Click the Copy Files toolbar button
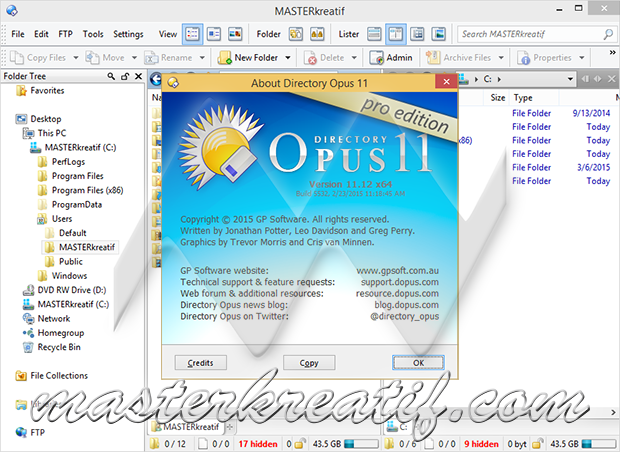The image size is (620, 452). (38, 58)
